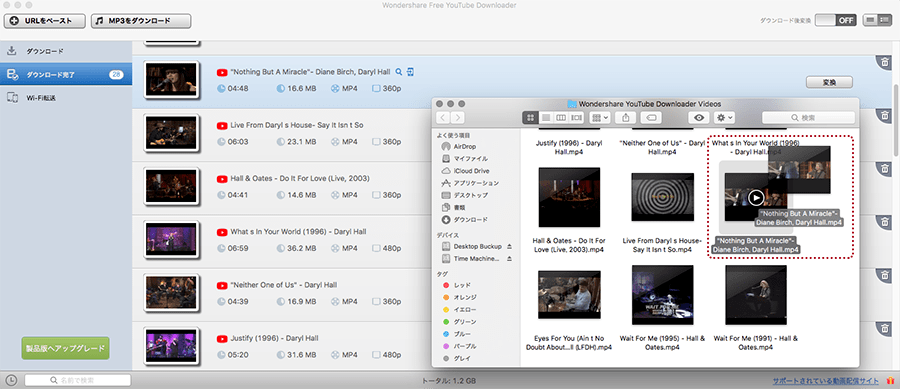The image size is (900, 389).
Task: Switch Finder to icon view
Action: coord(530,118)
